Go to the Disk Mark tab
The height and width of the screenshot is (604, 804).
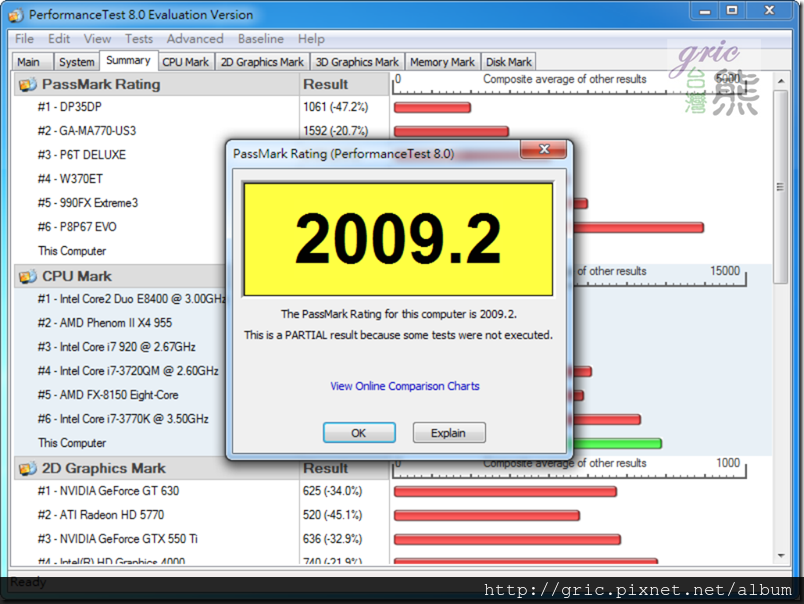point(509,62)
